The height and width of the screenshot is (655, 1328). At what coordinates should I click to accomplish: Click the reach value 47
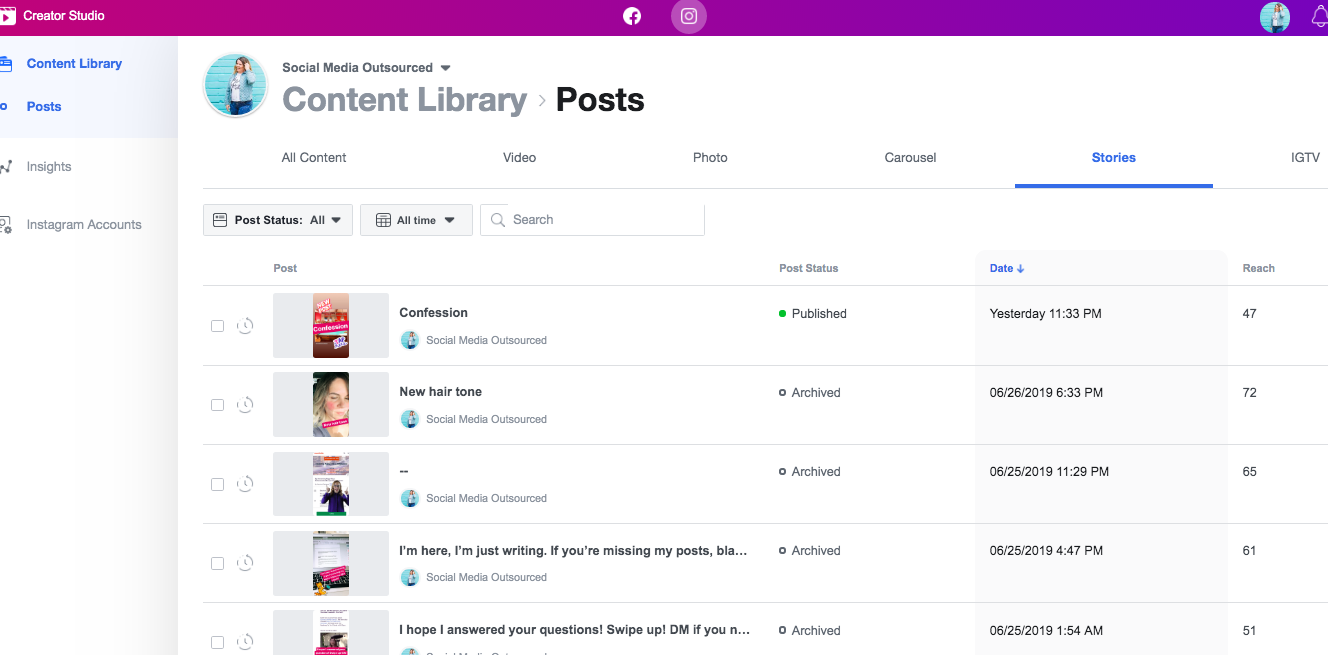pyautogui.click(x=1249, y=314)
